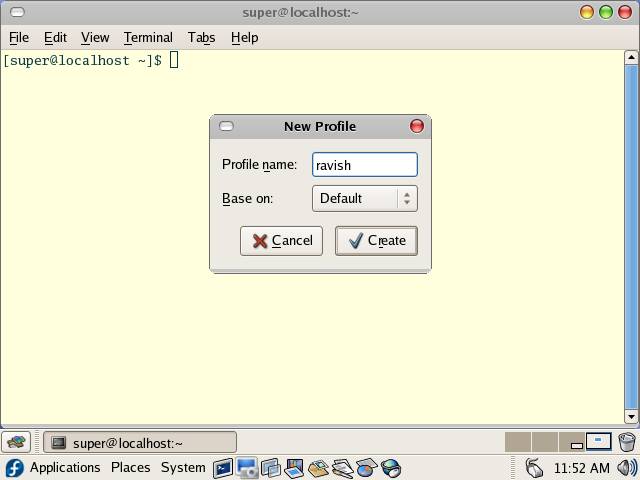Open the email envelope launcher in panel

tap(318, 468)
